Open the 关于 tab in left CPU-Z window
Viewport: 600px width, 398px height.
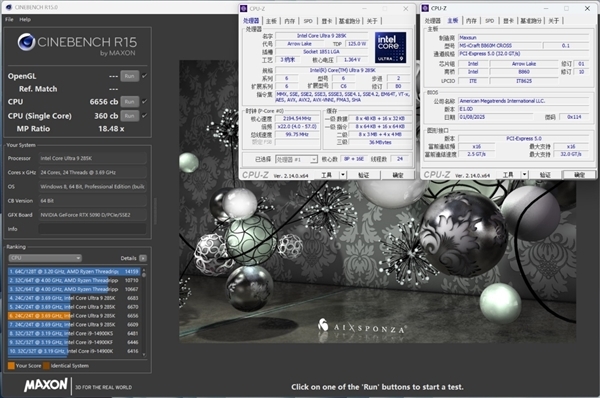(x=372, y=21)
